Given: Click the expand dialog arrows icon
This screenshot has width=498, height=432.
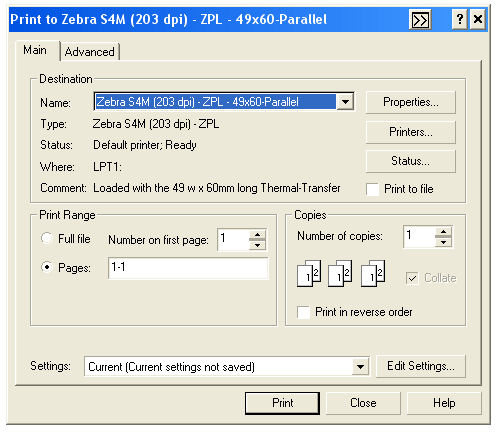Looking at the screenshot, I should click(x=420, y=20).
